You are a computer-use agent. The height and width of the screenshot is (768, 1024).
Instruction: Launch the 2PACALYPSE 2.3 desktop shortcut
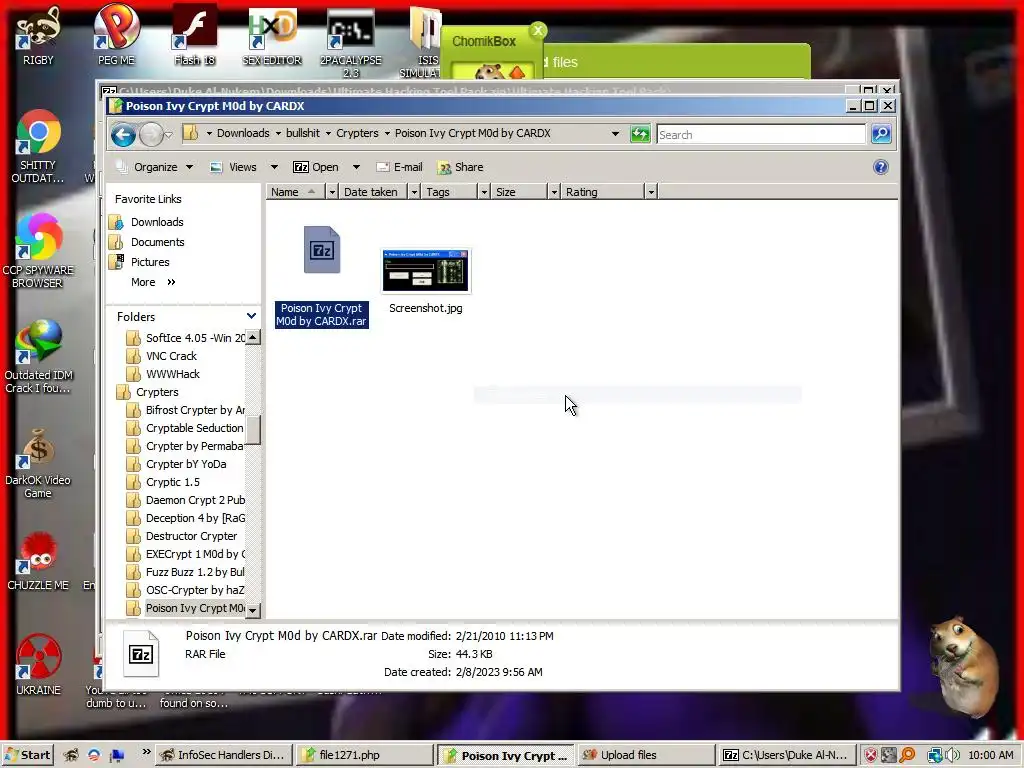351,40
